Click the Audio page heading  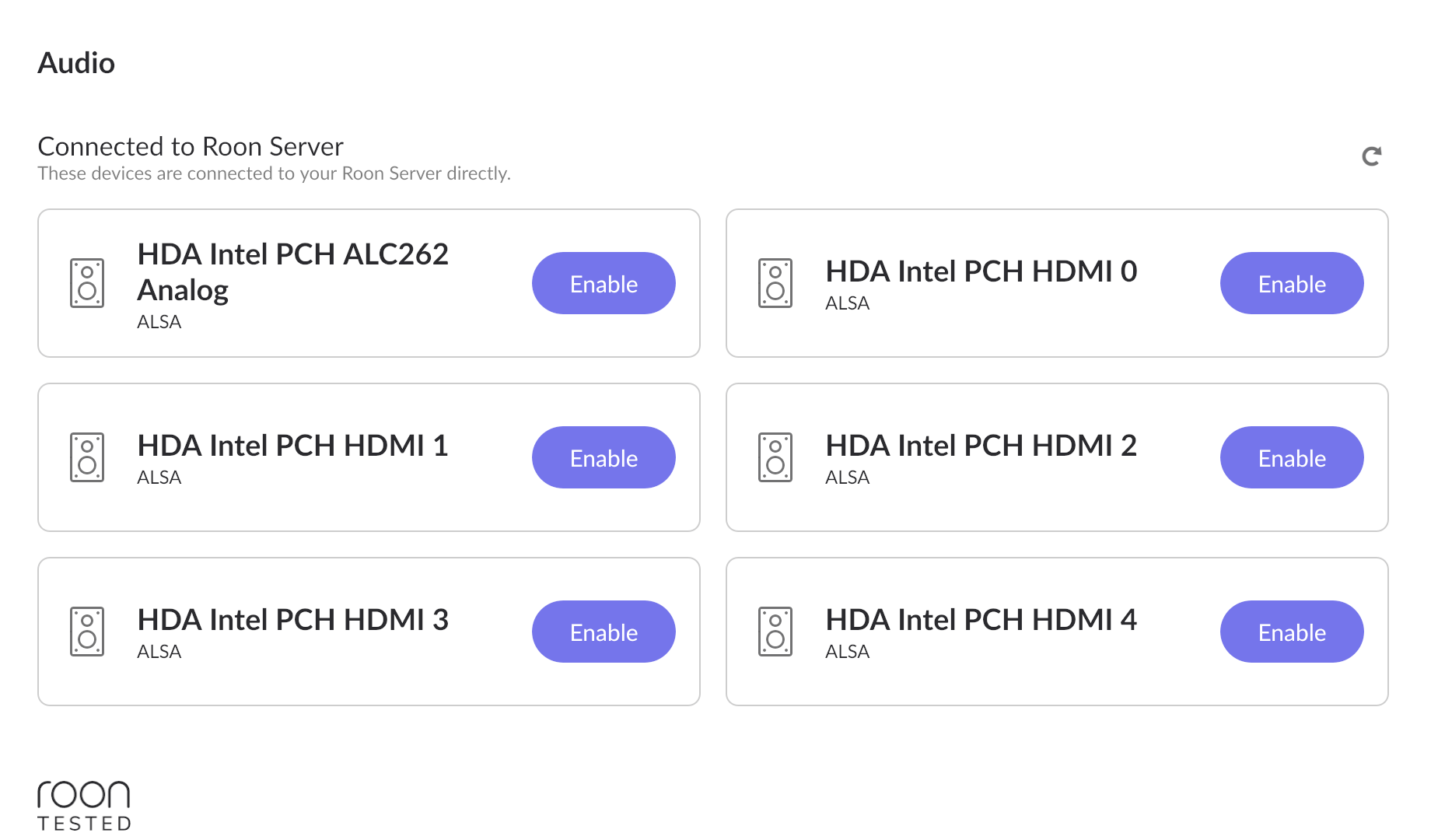click(76, 63)
